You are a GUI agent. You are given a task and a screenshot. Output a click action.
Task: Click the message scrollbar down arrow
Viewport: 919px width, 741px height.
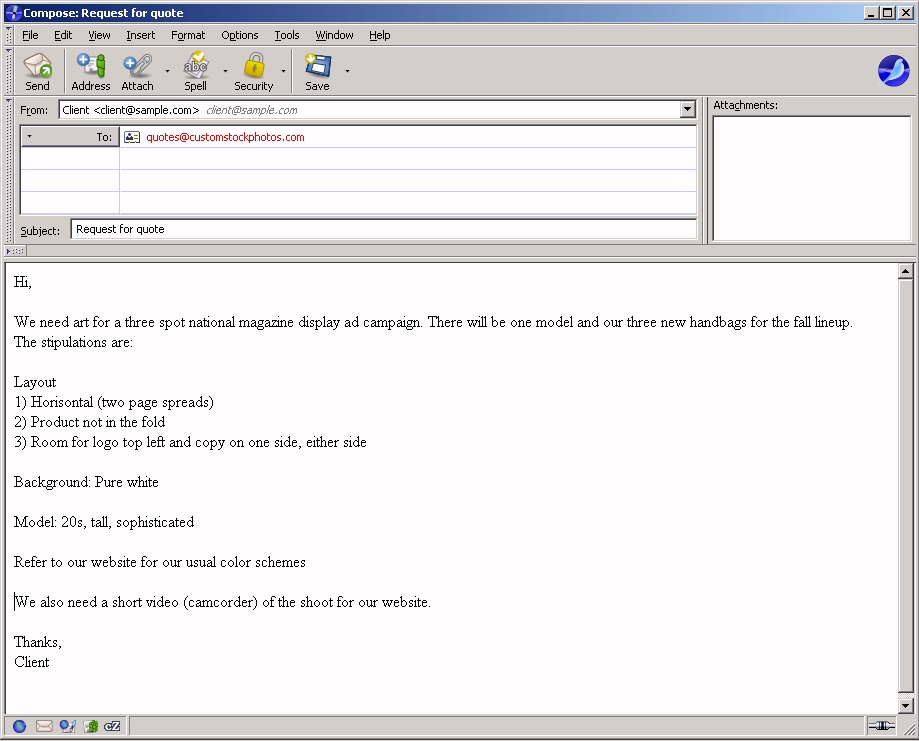coord(905,706)
